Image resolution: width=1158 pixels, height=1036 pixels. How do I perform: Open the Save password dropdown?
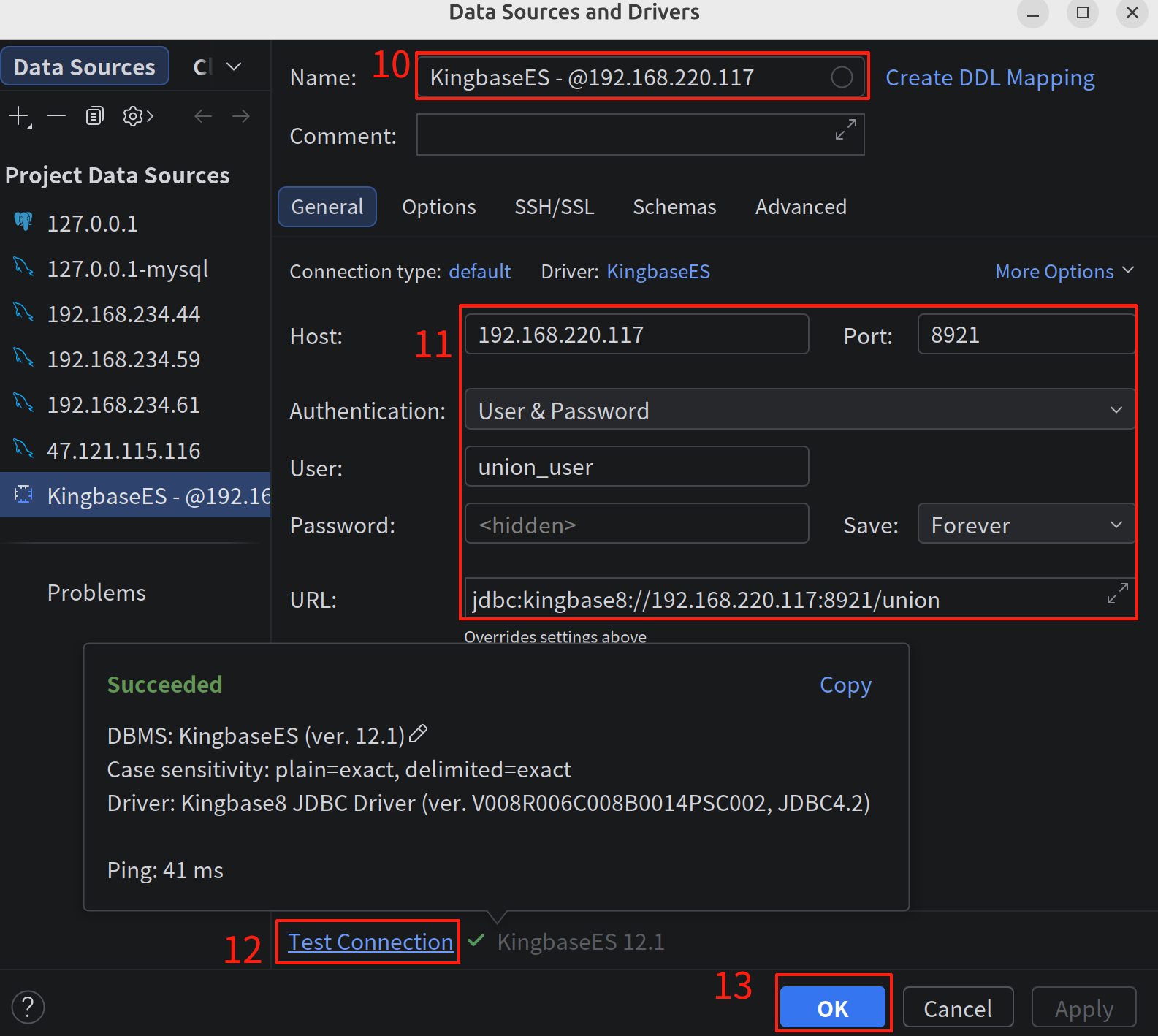[1025, 525]
